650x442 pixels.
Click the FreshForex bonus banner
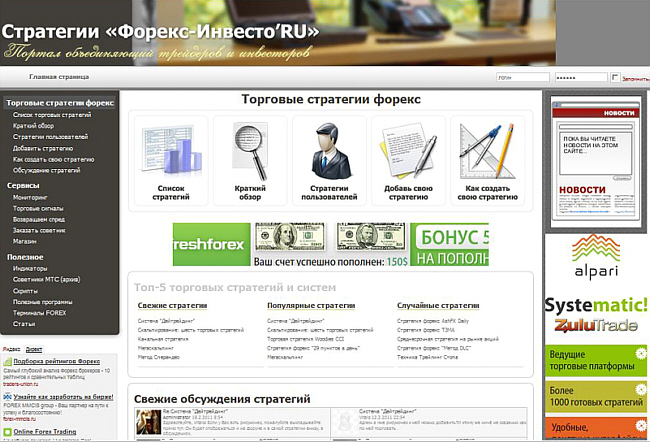(x=331, y=245)
